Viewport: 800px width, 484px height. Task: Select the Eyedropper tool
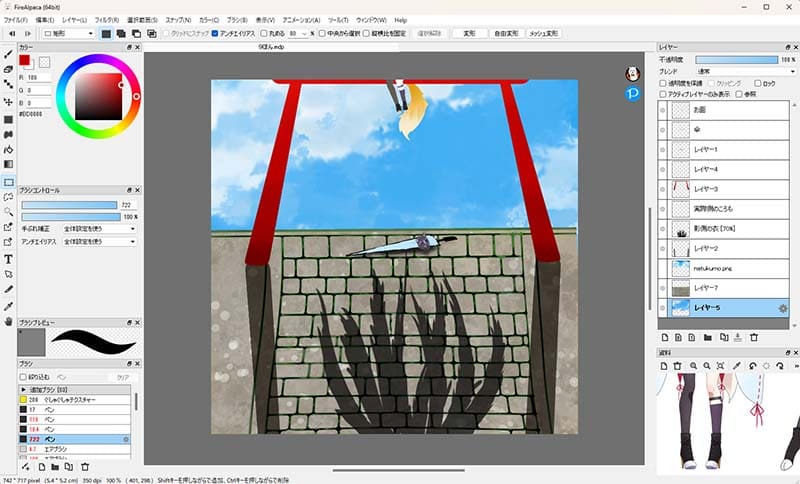click(8, 306)
